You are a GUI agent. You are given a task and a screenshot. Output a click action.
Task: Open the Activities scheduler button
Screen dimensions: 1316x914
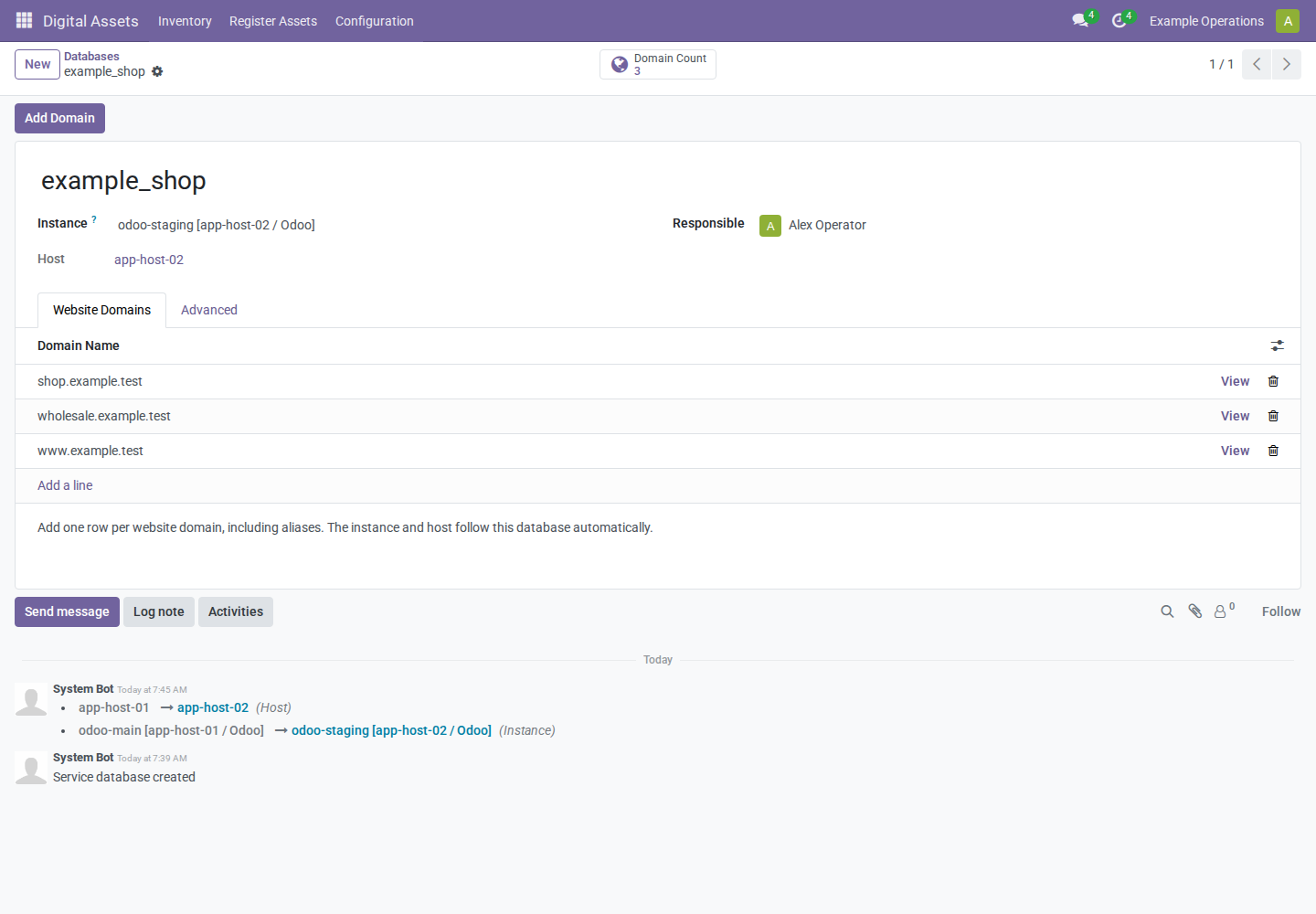pos(236,611)
